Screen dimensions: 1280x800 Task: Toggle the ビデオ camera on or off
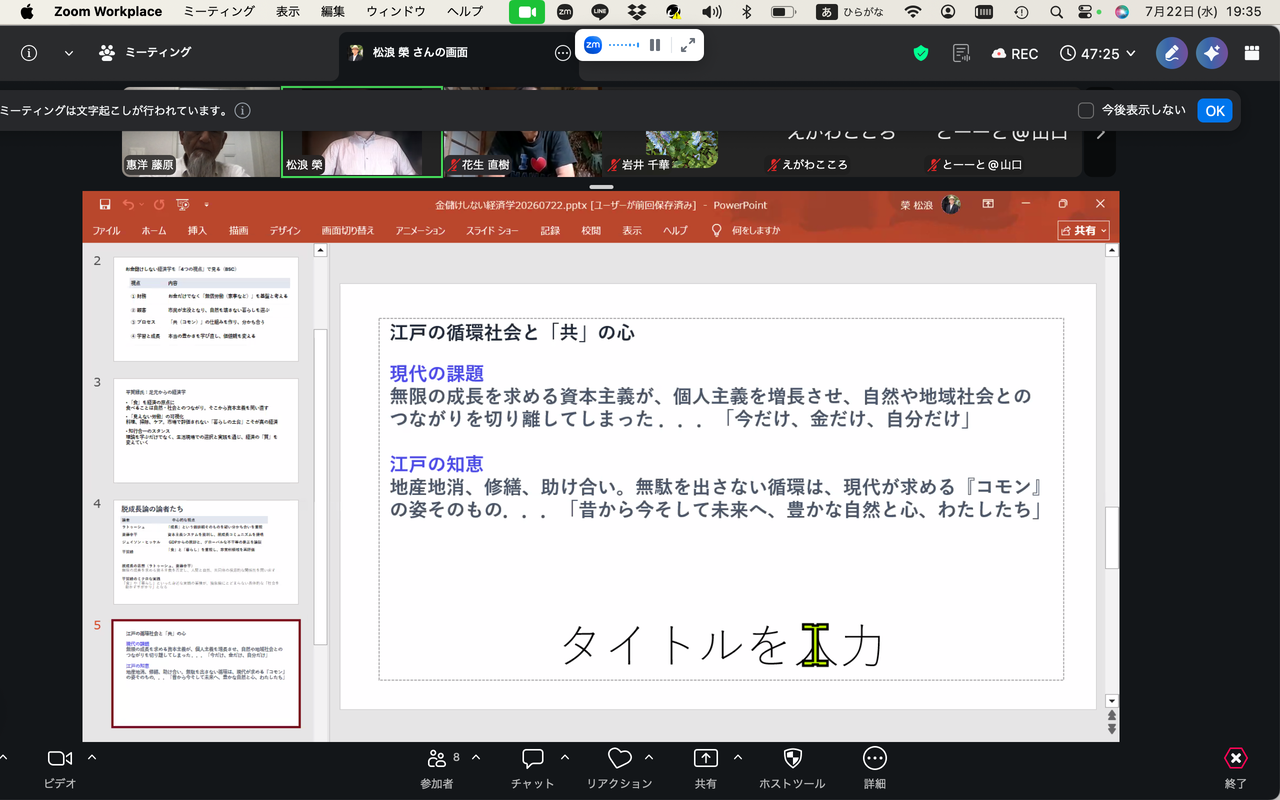tap(60, 769)
